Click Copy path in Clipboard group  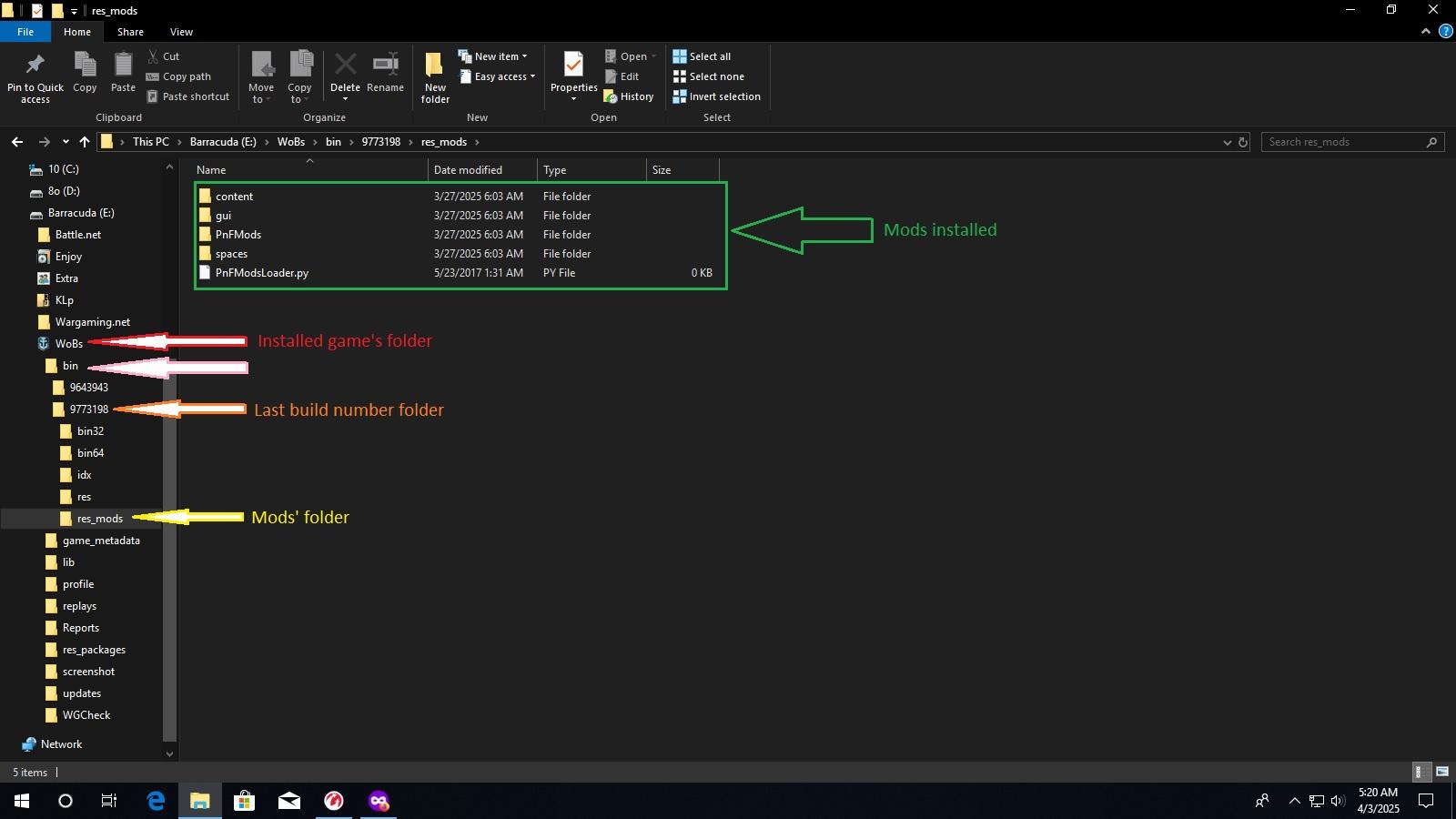(178, 76)
